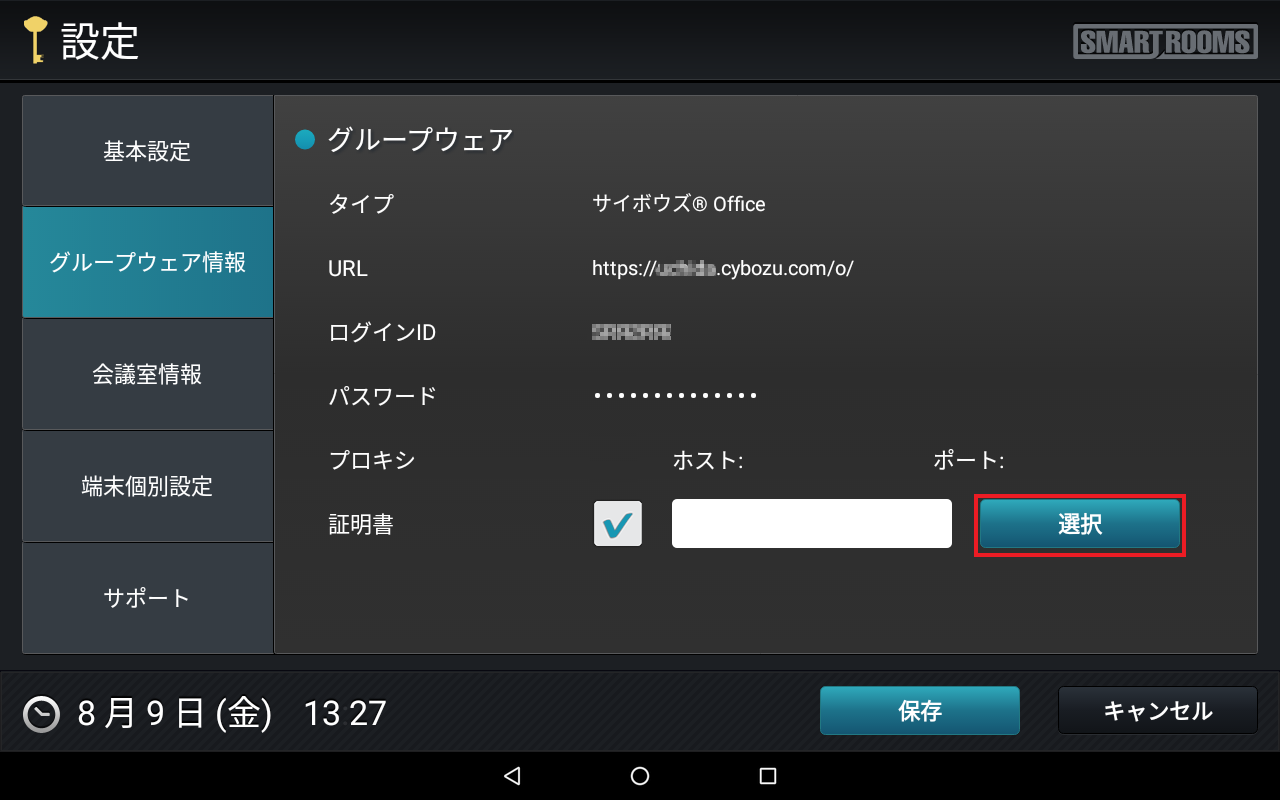Tap the サイボウズ Office type value

[x=678, y=205]
